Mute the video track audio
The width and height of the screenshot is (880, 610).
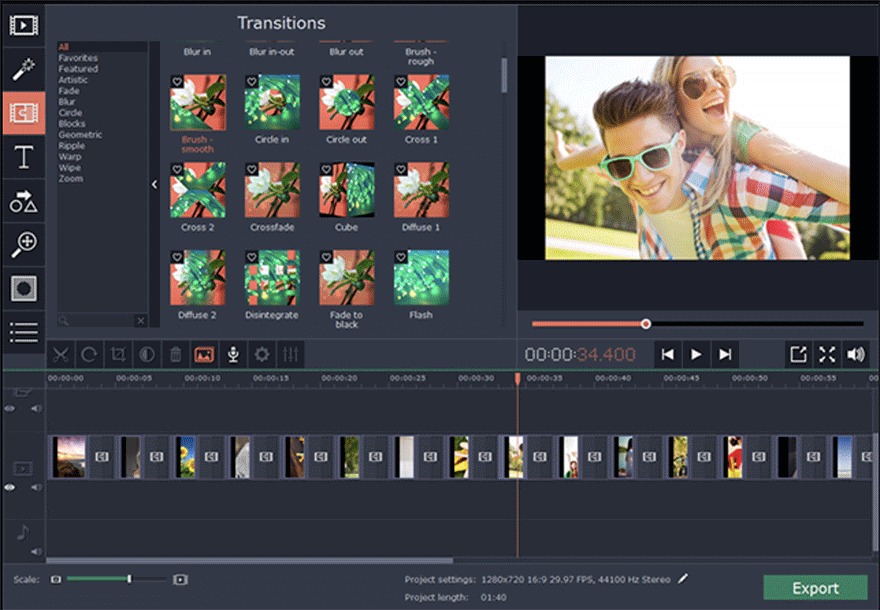point(36,488)
